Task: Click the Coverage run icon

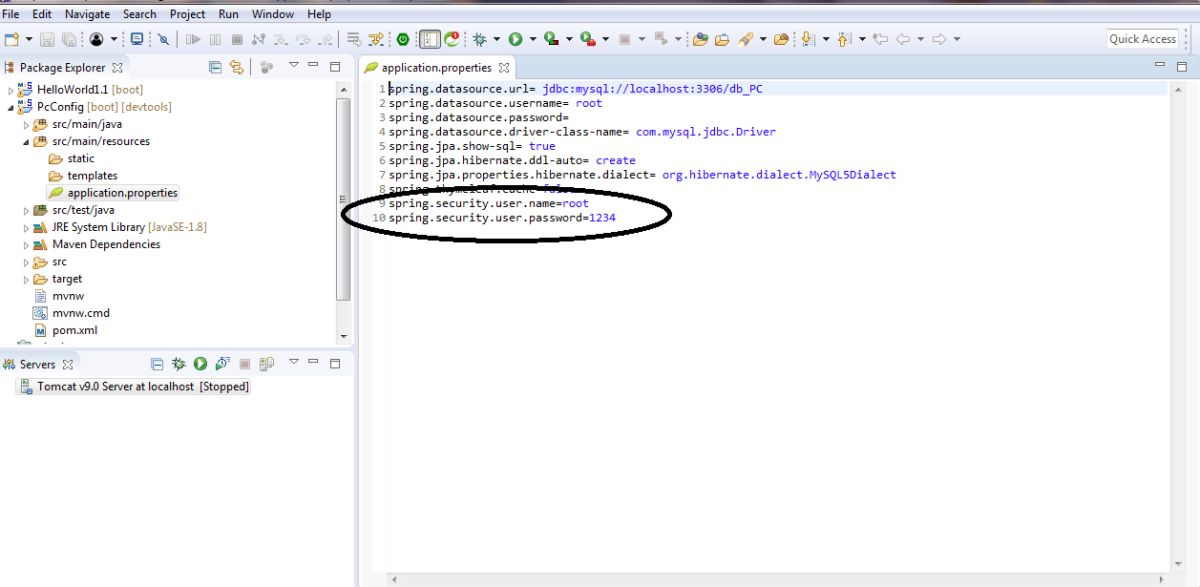Action: point(551,39)
